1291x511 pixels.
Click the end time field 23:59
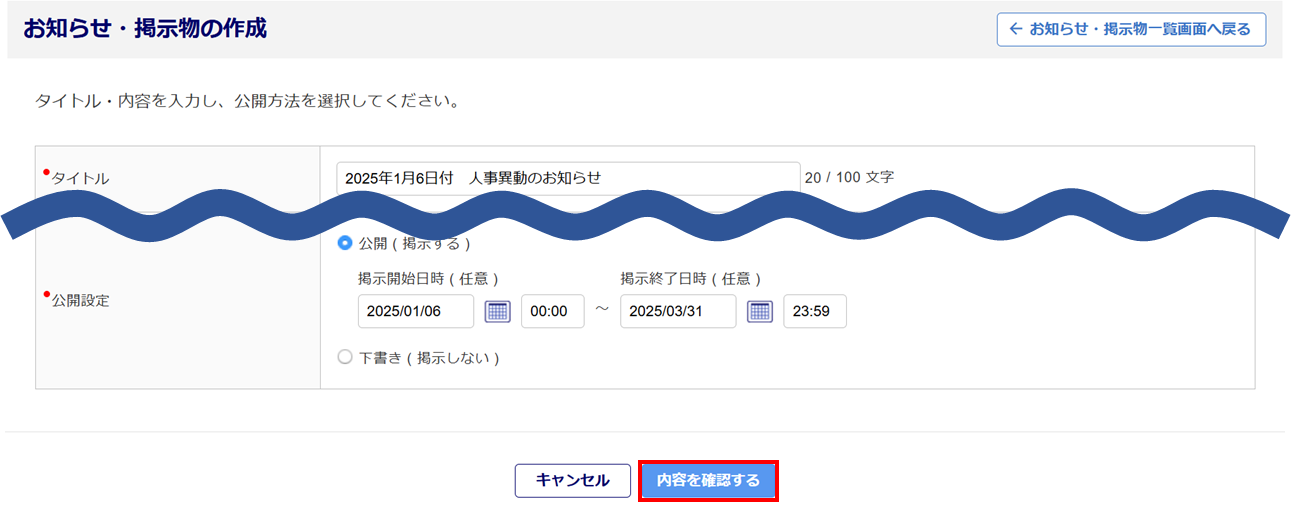[814, 311]
